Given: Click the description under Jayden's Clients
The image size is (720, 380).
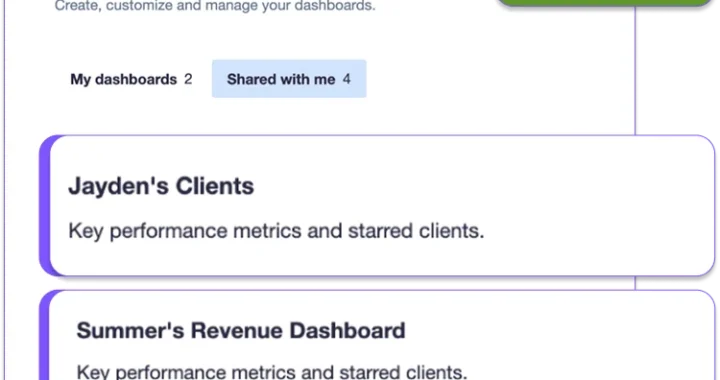Looking at the screenshot, I should click(276, 230).
